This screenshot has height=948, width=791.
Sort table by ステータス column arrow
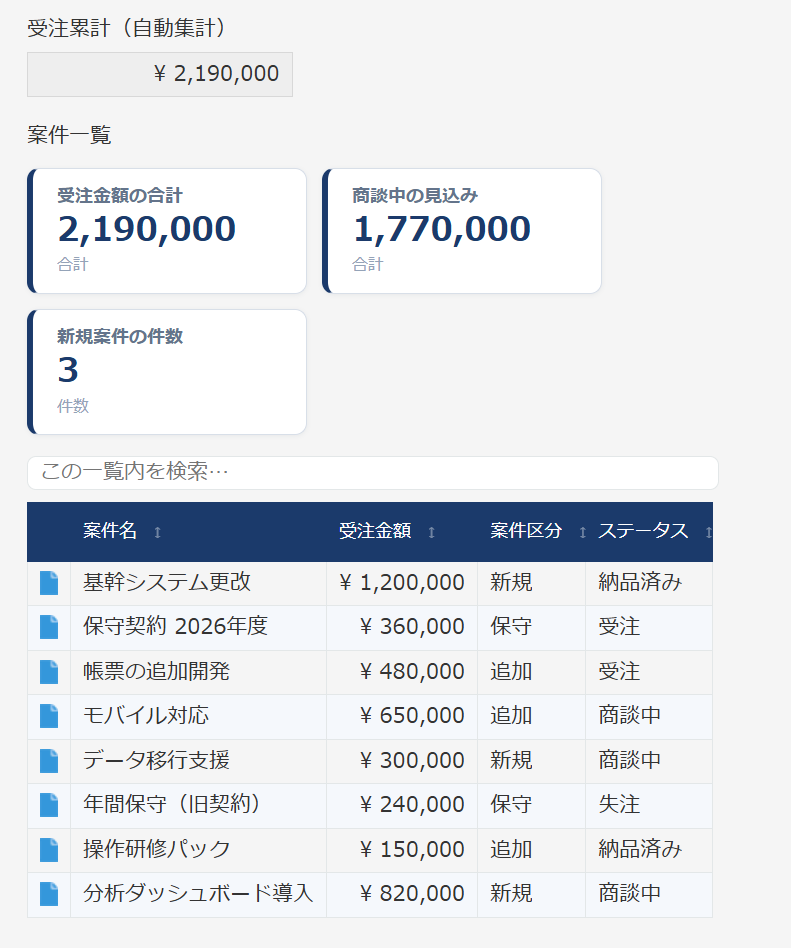click(708, 532)
